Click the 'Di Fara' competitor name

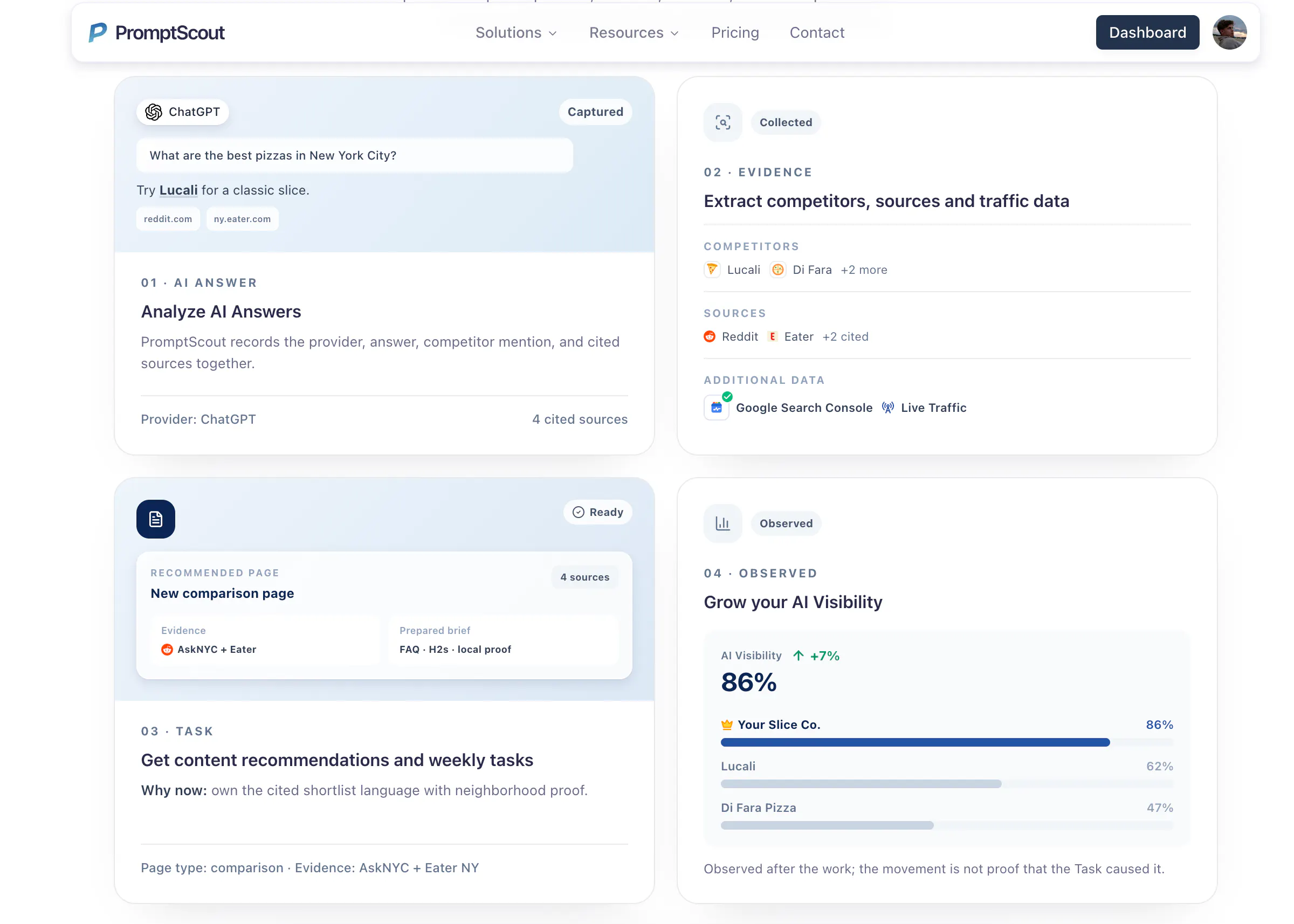pyautogui.click(x=812, y=270)
